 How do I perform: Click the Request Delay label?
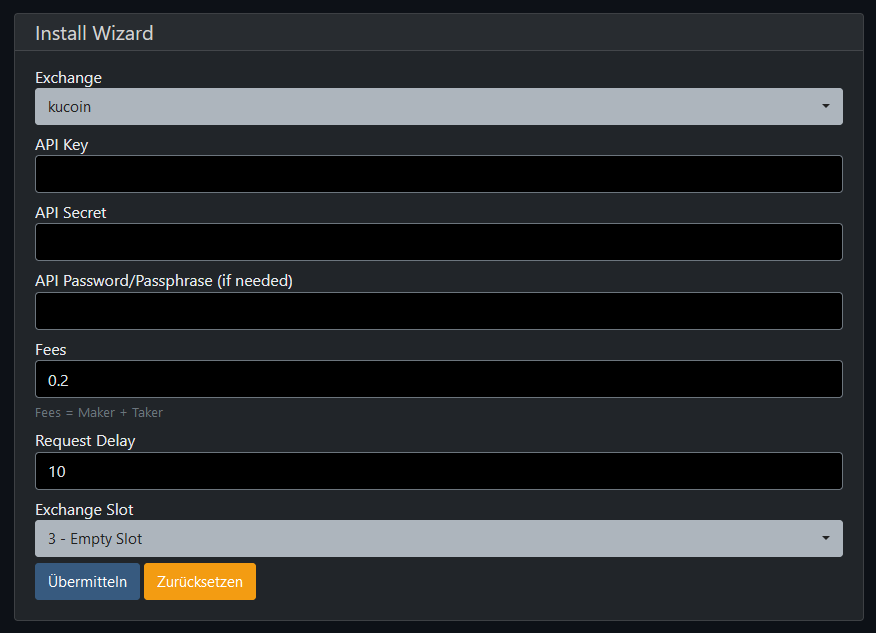point(85,441)
